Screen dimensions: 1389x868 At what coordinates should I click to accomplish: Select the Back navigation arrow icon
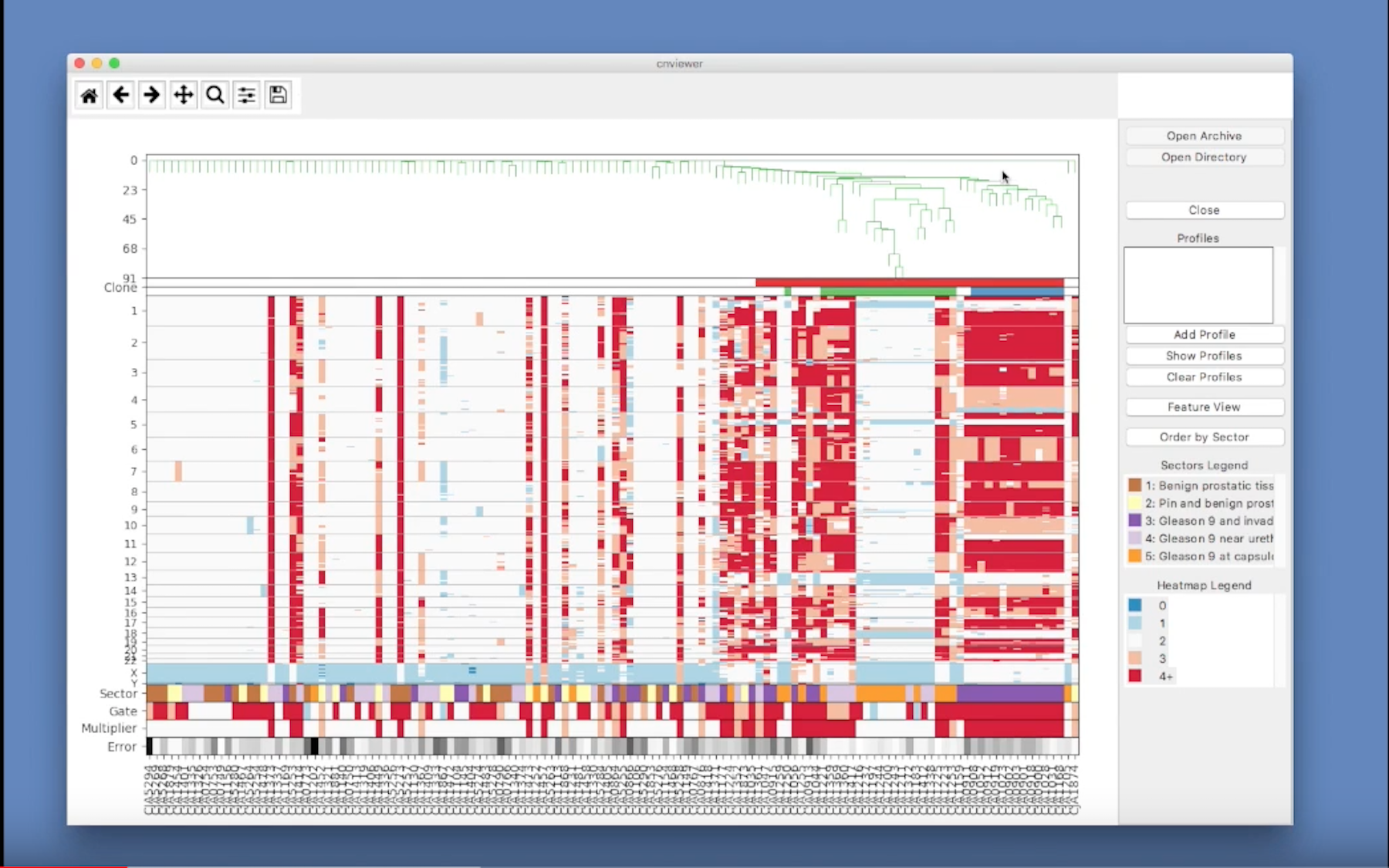[x=120, y=94]
